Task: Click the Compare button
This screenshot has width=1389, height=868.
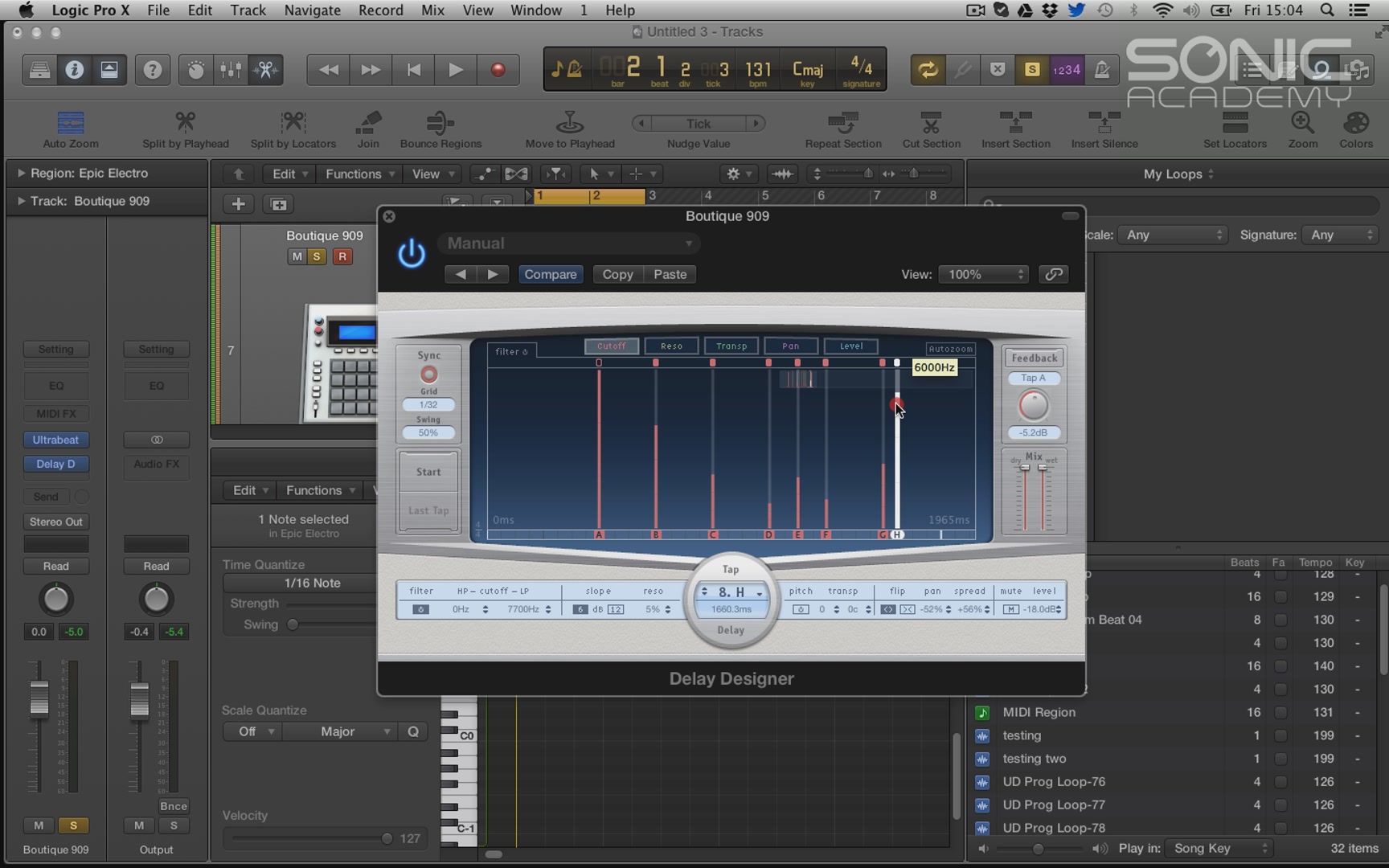Action: point(551,274)
